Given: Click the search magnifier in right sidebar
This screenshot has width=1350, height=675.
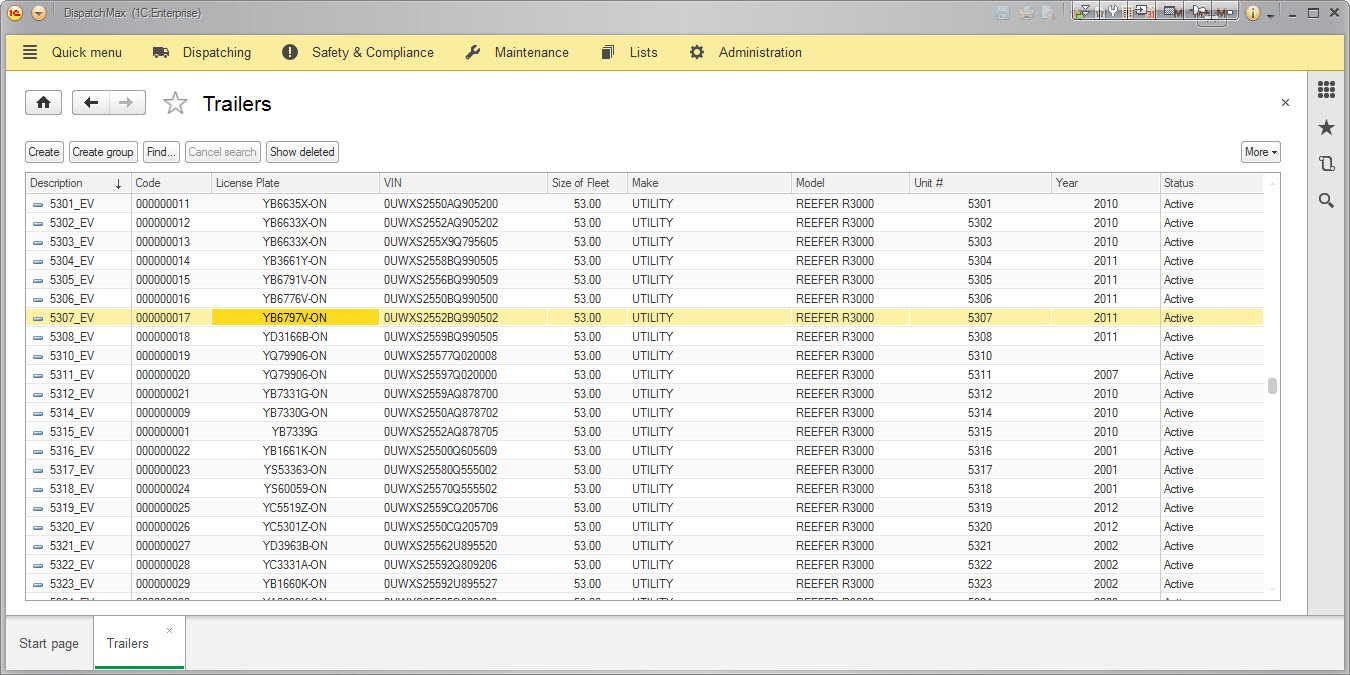Looking at the screenshot, I should tap(1326, 201).
